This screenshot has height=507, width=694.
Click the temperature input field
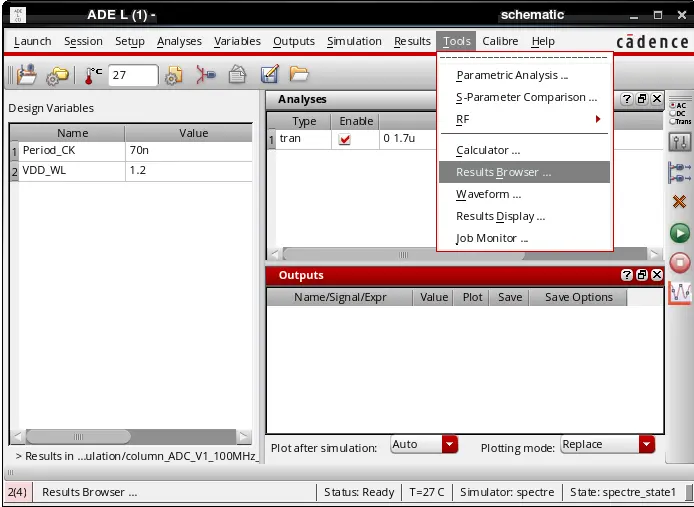(x=133, y=75)
